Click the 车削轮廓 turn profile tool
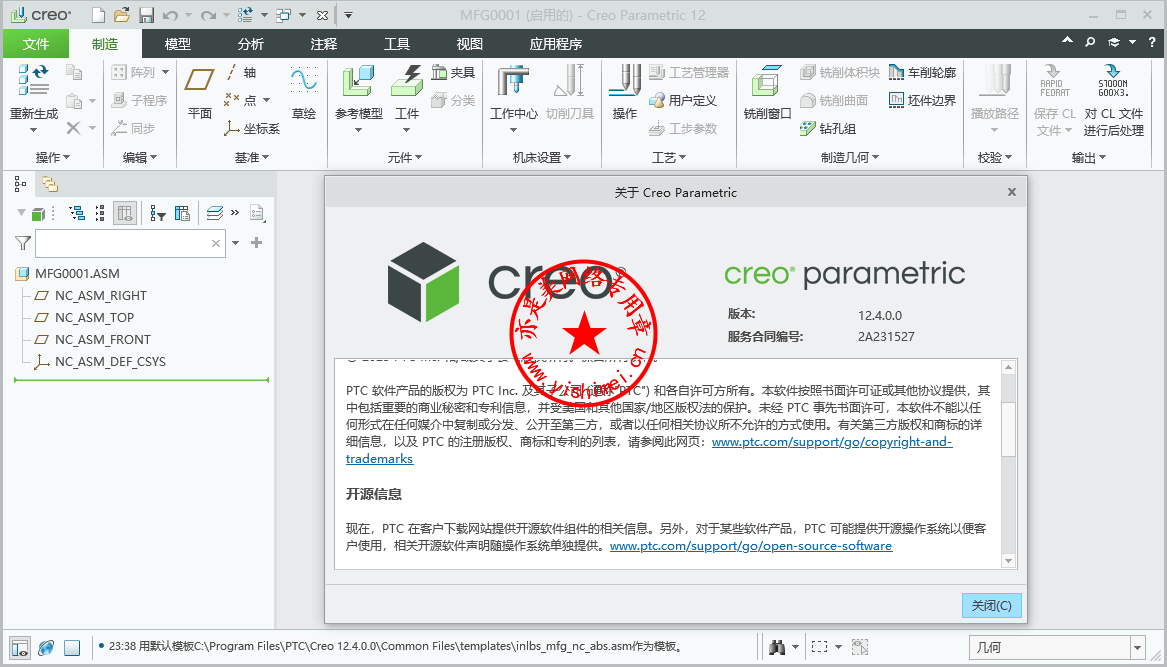 click(x=922, y=72)
